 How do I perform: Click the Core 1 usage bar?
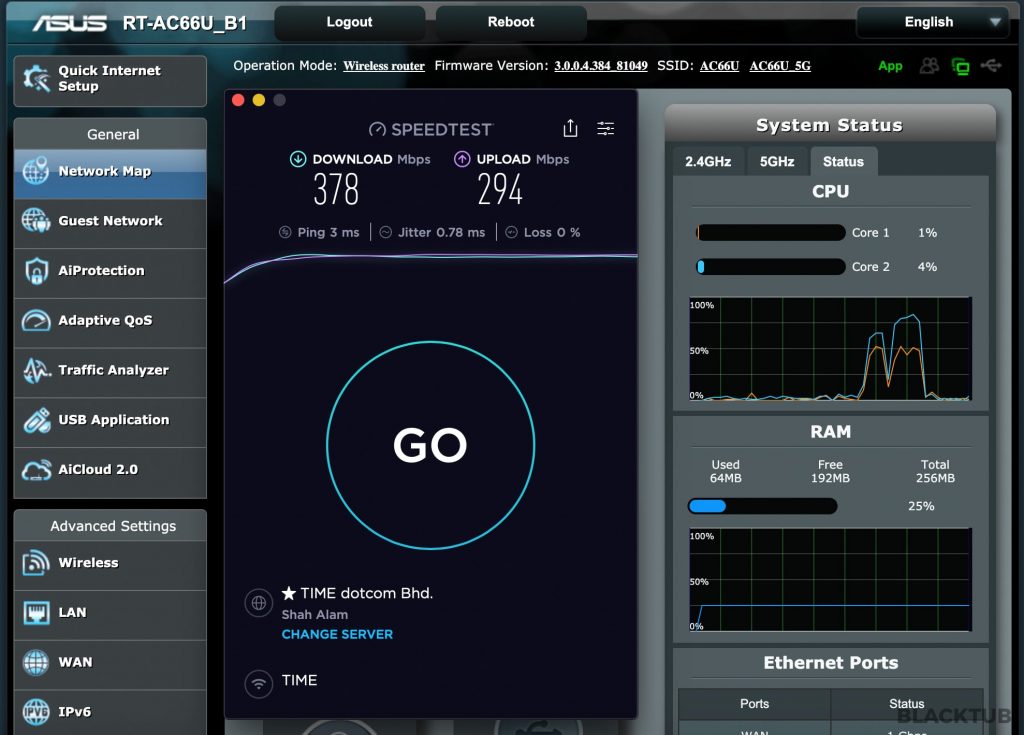[771, 233]
